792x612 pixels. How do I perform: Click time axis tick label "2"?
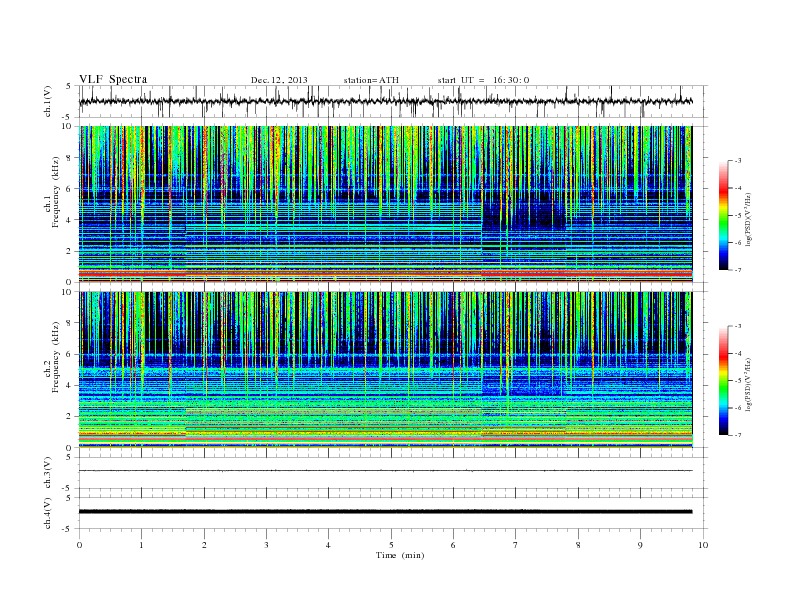click(x=204, y=545)
